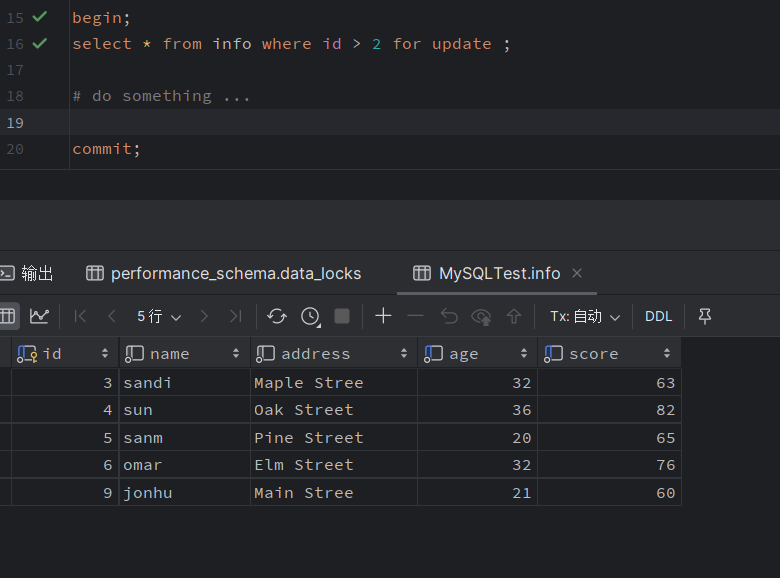The width and height of the screenshot is (780, 578).
Task: Go to next page arrow
Action: point(204,316)
